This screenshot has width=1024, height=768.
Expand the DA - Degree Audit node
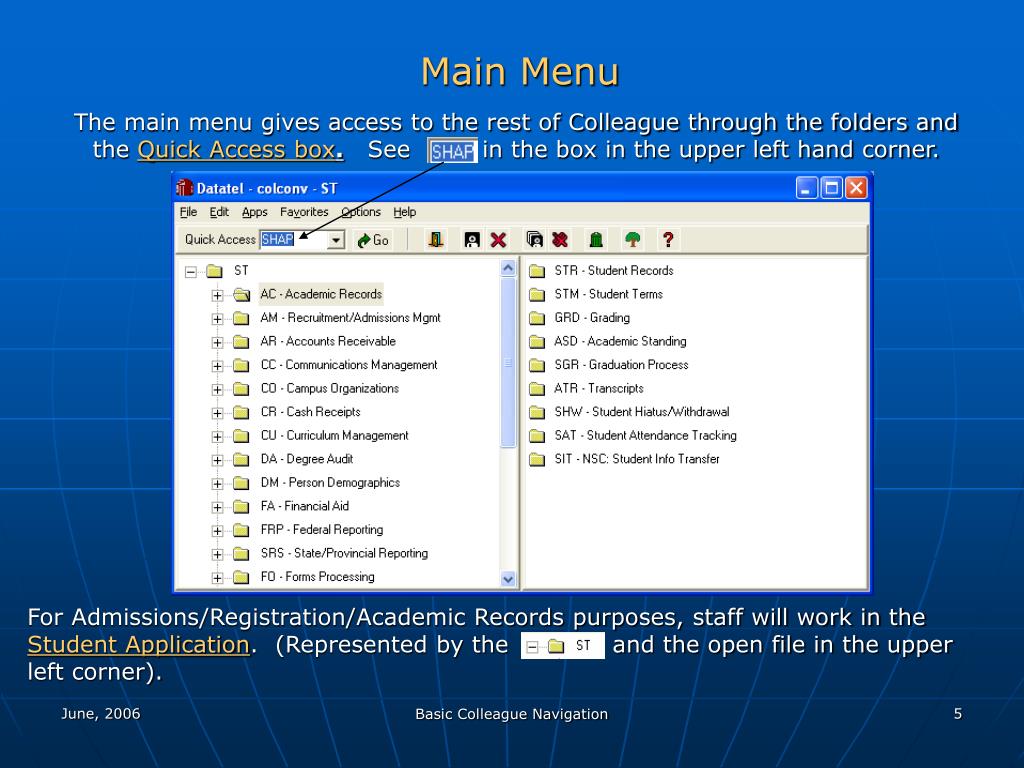217,460
